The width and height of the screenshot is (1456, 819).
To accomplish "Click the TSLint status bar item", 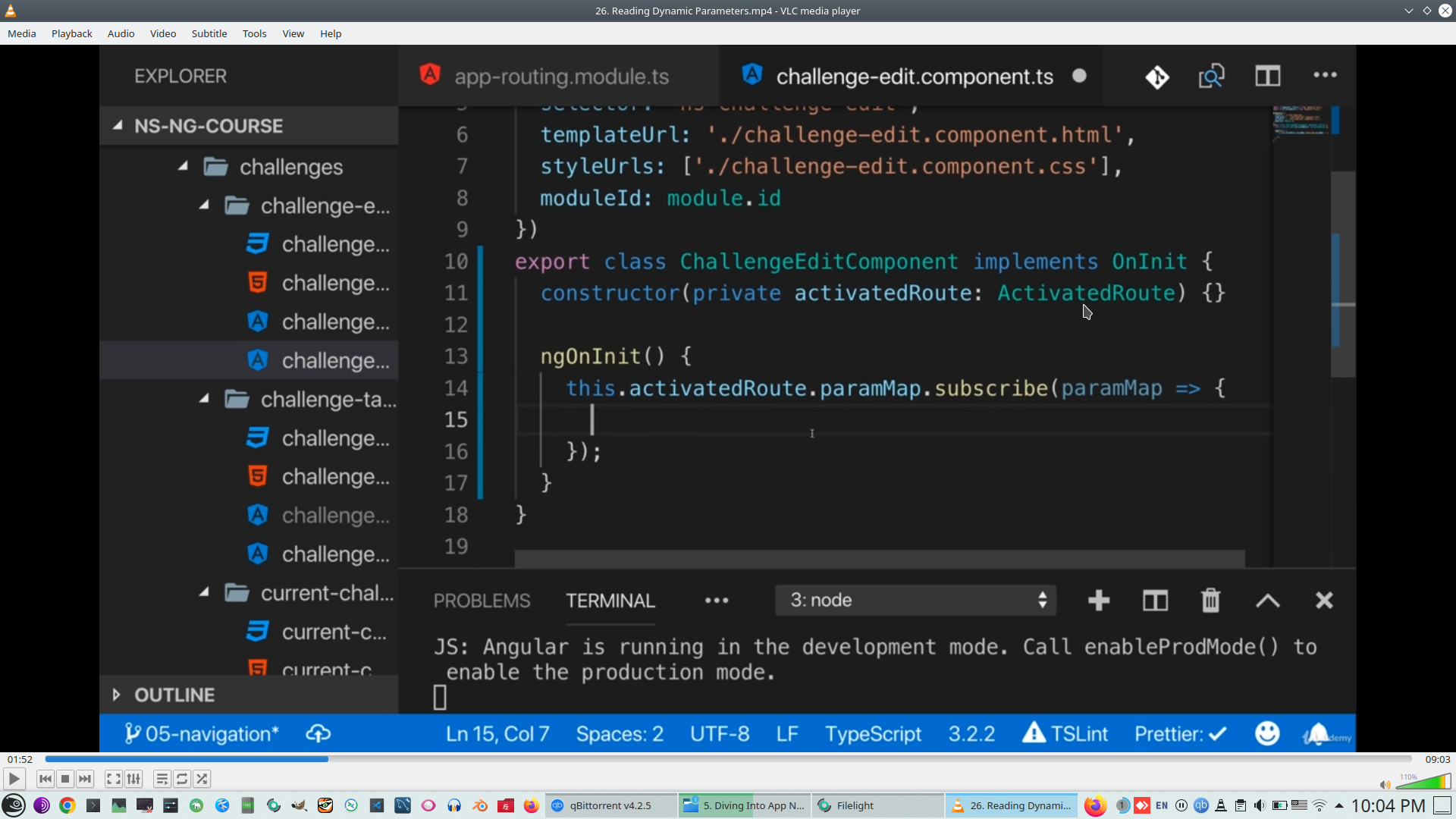I will [x=1065, y=734].
